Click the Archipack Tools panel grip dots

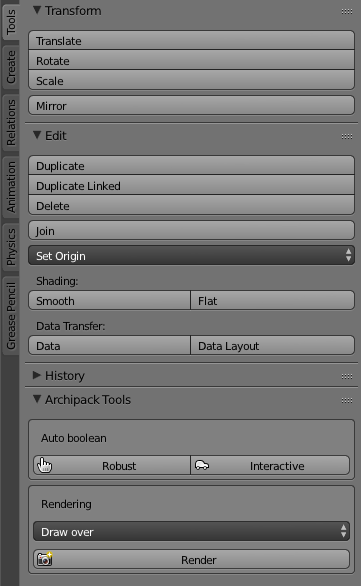click(x=347, y=401)
